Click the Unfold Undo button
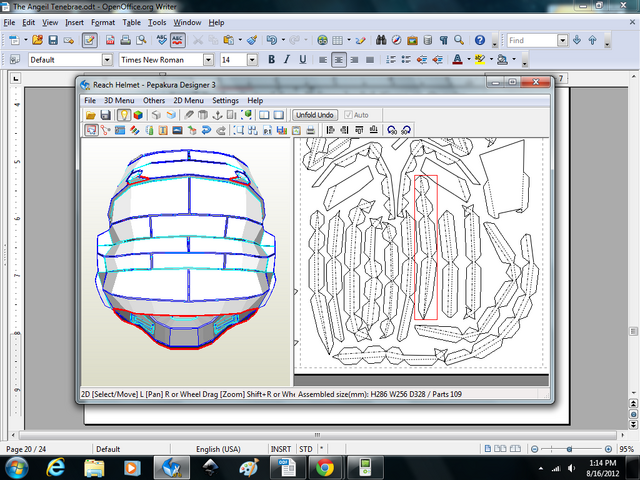This screenshot has width=640, height=480. pos(315,115)
